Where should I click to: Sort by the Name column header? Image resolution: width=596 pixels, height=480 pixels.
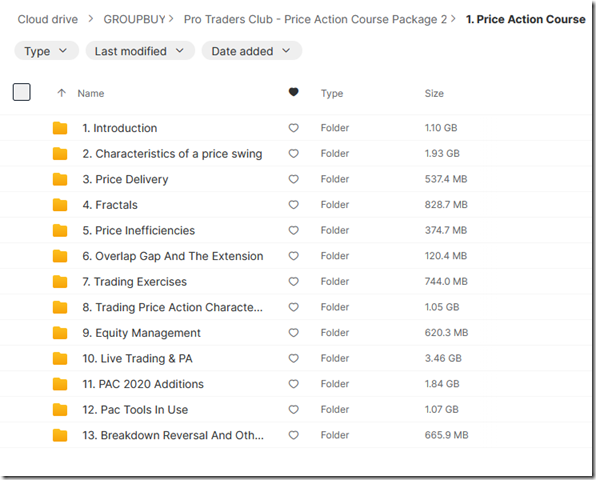91,93
